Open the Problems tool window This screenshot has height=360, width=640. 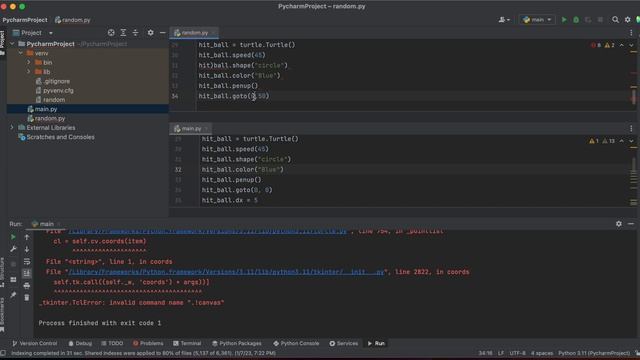tap(148, 343)
